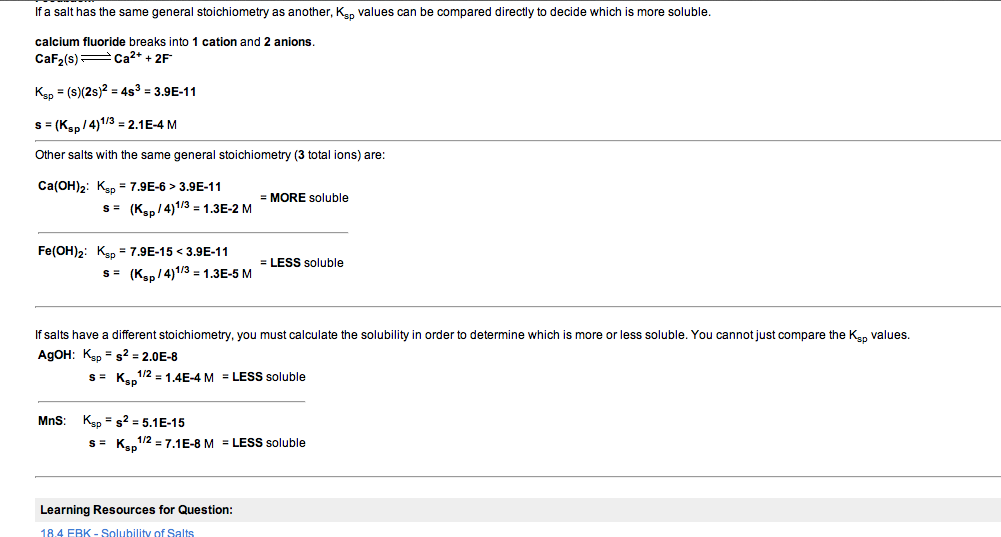The height and width of the screenshot is (537, 1001).
Task: Click the MnS salt label
Action: click(x=52, y=422)
